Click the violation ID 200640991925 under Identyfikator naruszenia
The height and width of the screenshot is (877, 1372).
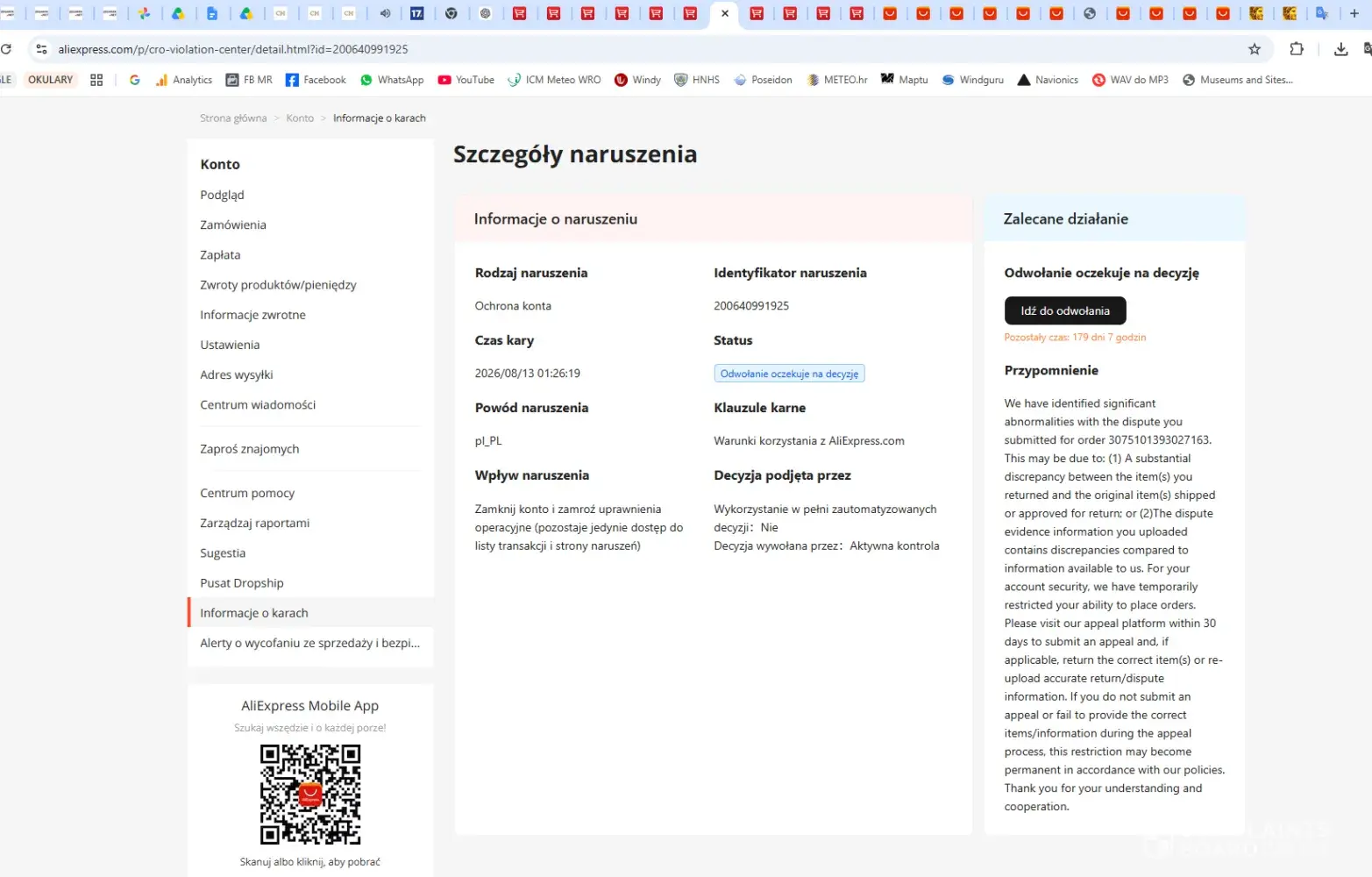pyautogui.click(x=751, y=306)
